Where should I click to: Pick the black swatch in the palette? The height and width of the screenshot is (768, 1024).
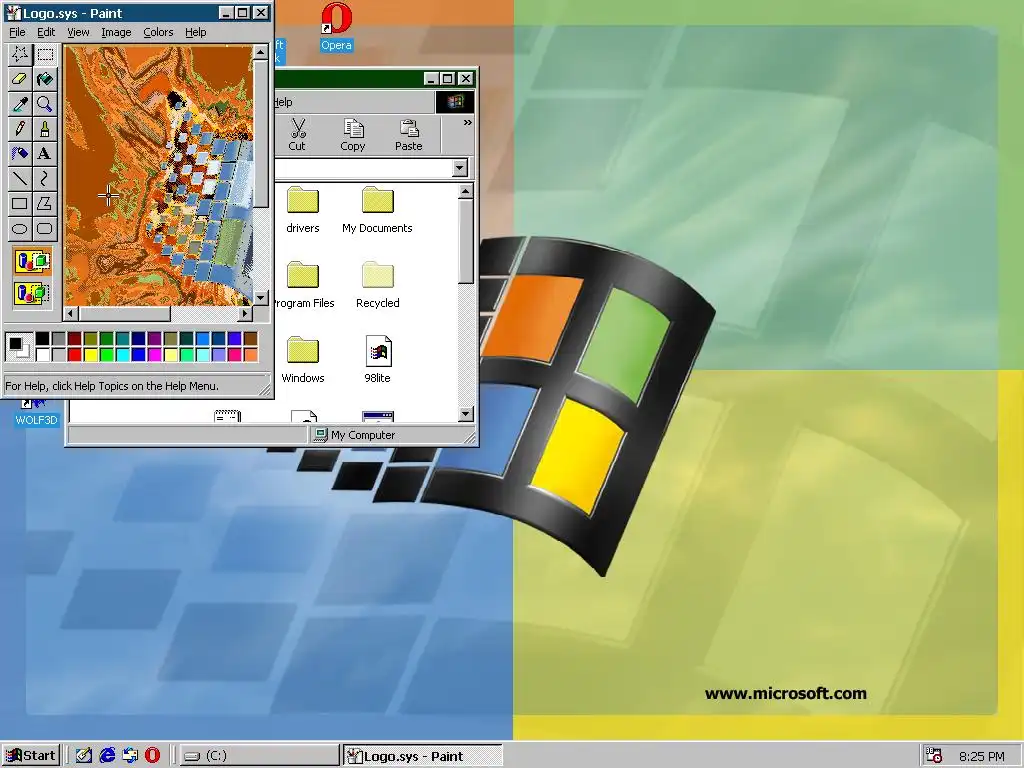(42, 338)
